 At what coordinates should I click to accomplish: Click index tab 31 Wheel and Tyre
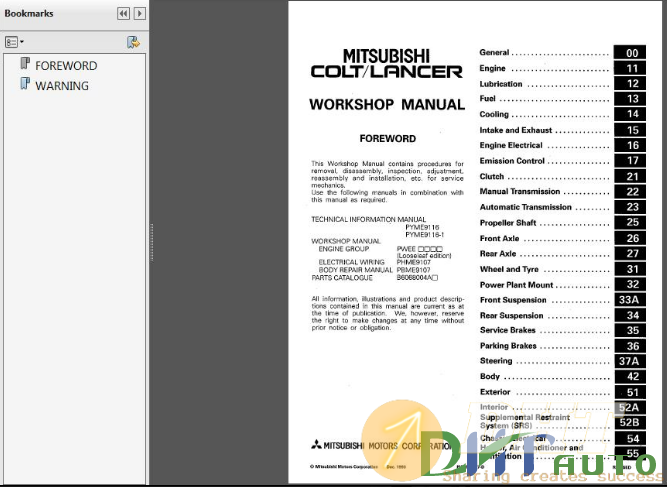tap(630, 269)
